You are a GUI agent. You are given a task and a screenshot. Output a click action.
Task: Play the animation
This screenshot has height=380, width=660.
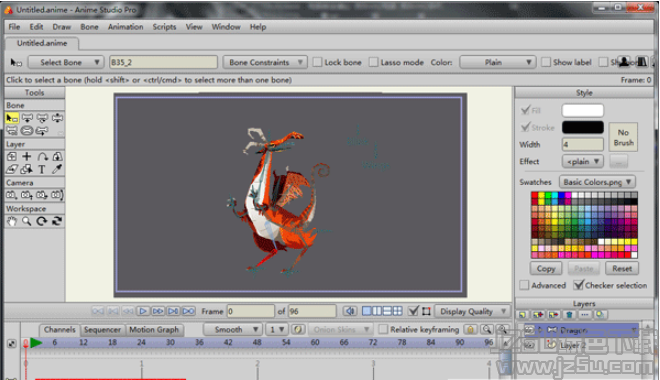[x=143, y=311]
